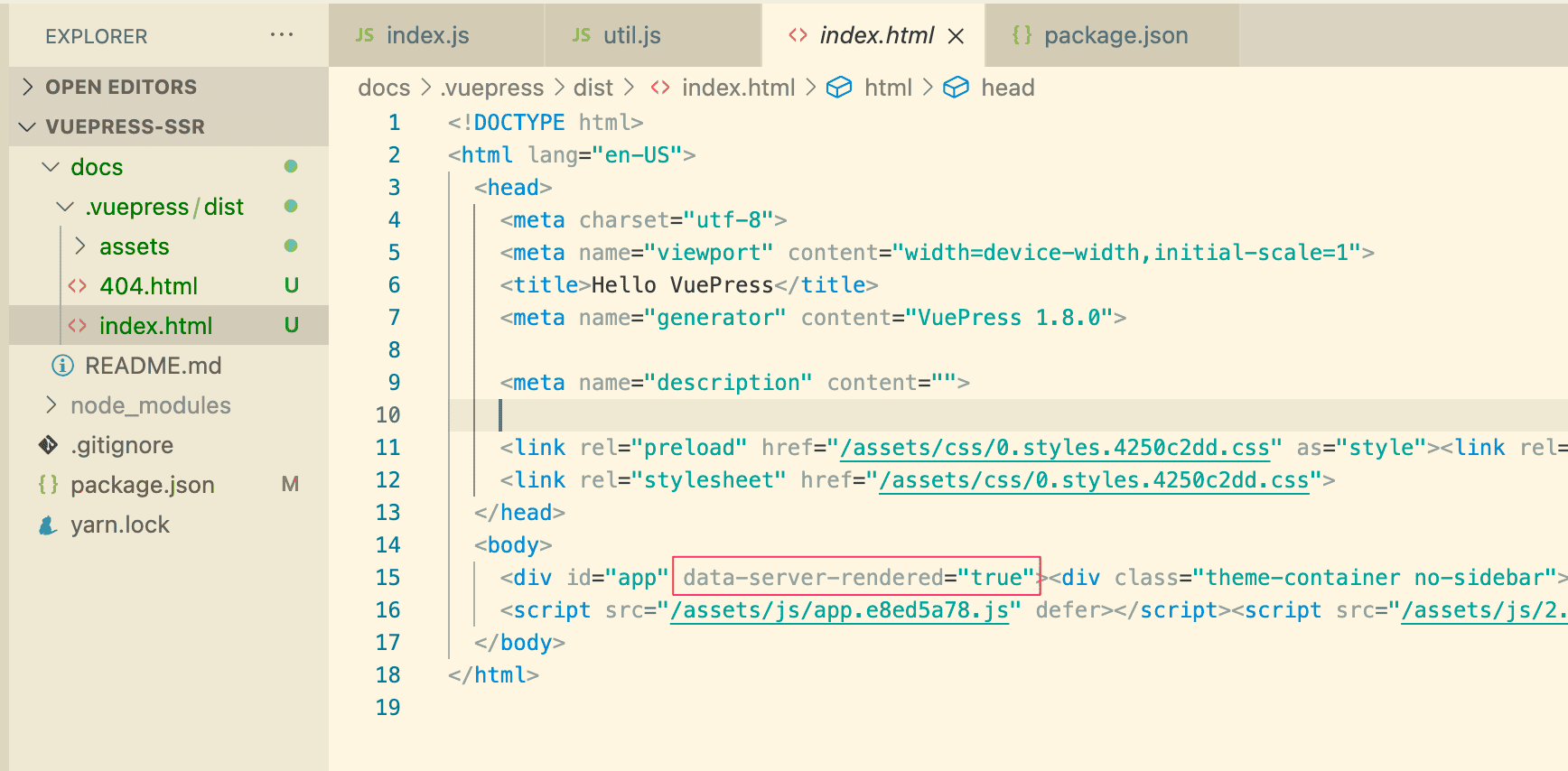Click the braces icon beside package.json in tree
The image size is (1568, 771).
(48, 485)
